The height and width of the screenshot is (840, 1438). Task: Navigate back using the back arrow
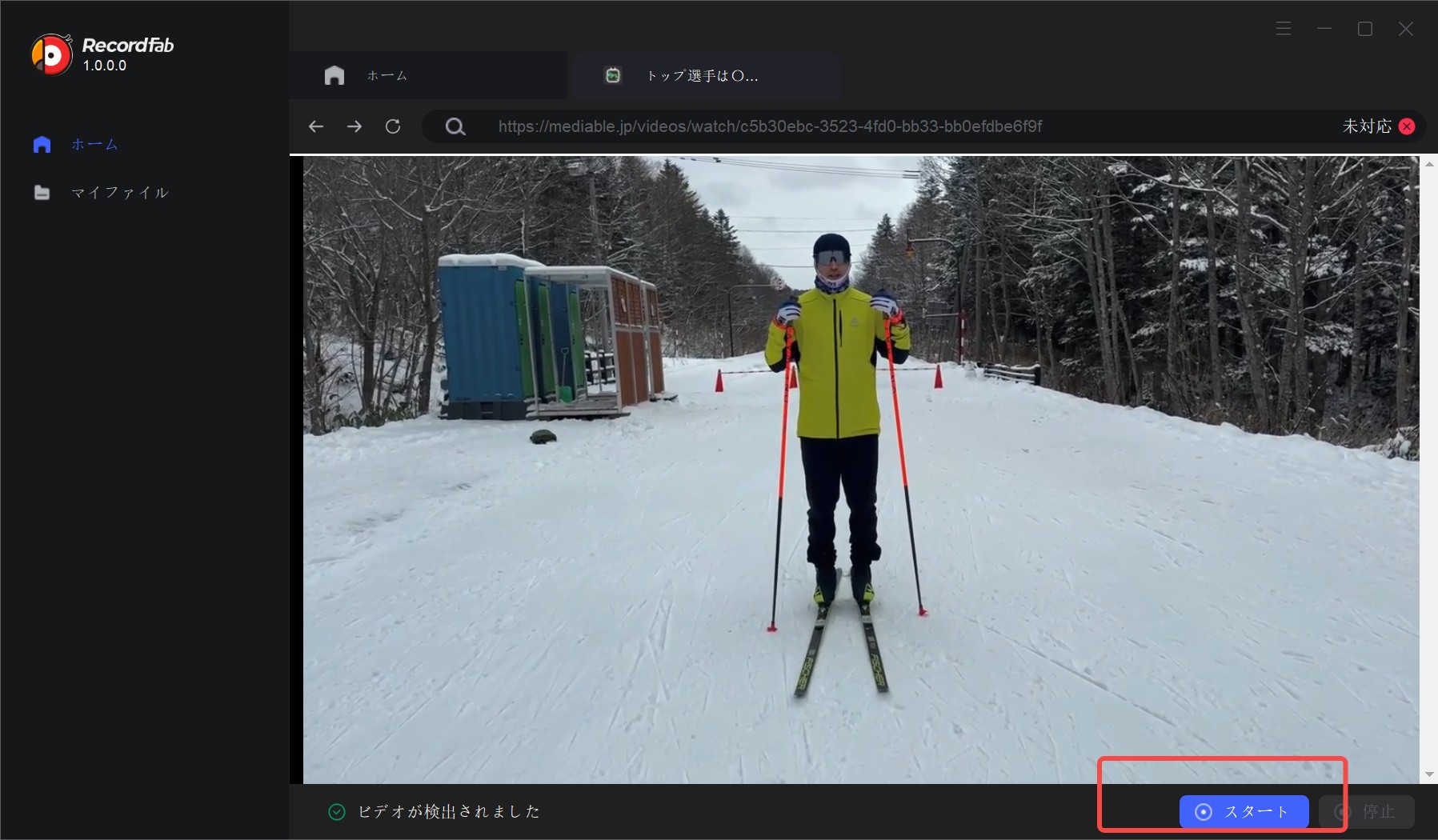pos(315,126)
